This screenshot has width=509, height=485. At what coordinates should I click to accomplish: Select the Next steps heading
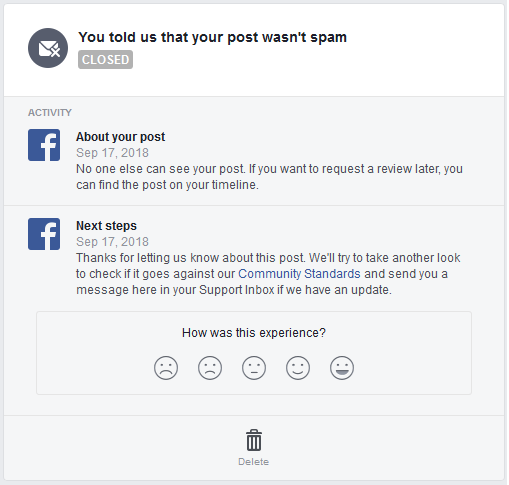[x=106, y=226]
